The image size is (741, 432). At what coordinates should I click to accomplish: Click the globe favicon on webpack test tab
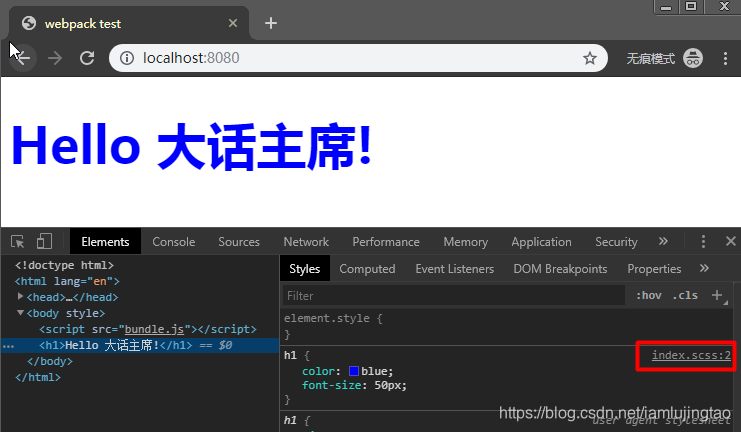coord(29,23)
